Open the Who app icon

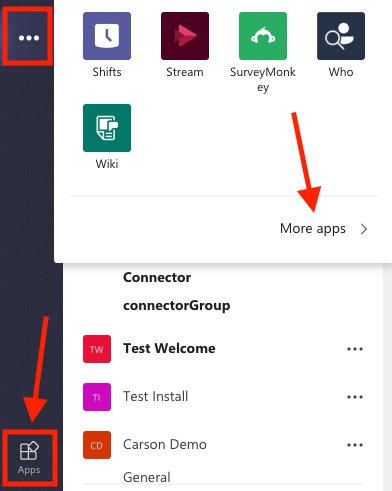coord(341,36)
